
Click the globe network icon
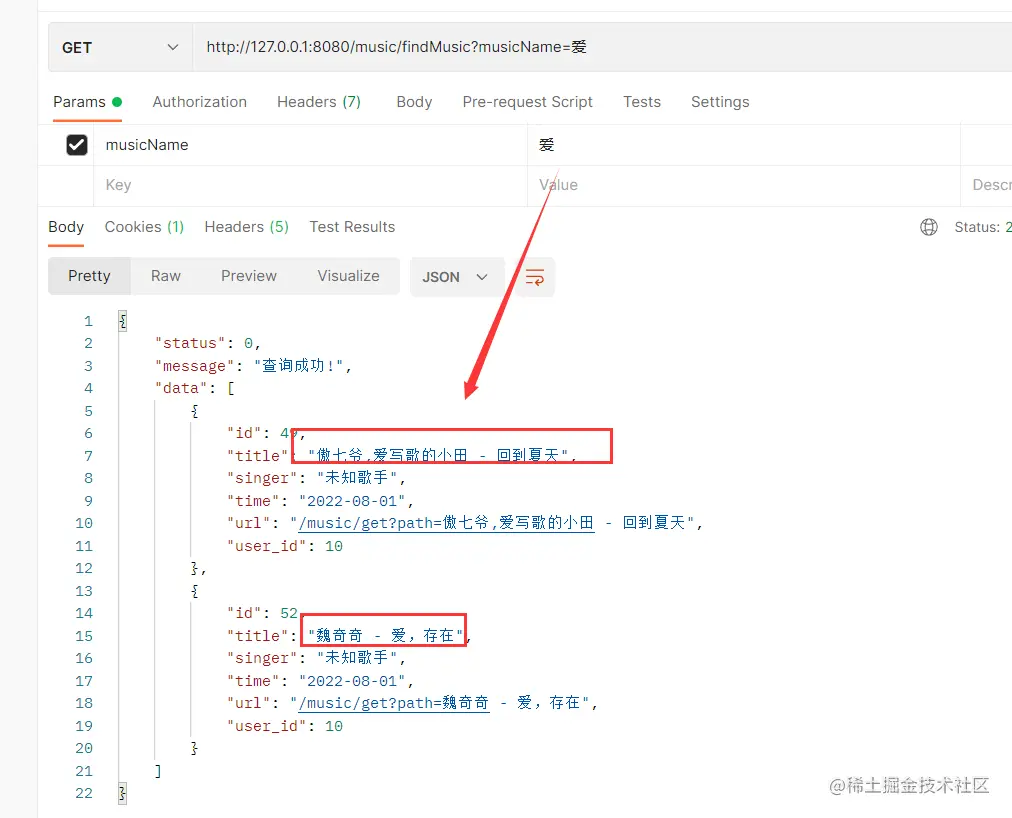tap(929, 227)
